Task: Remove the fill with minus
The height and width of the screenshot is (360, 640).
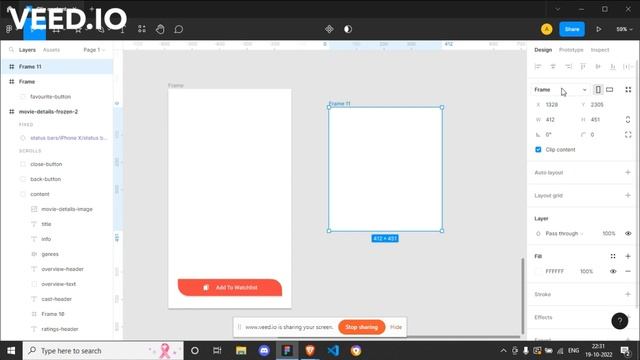Action: tap(628, 271)
